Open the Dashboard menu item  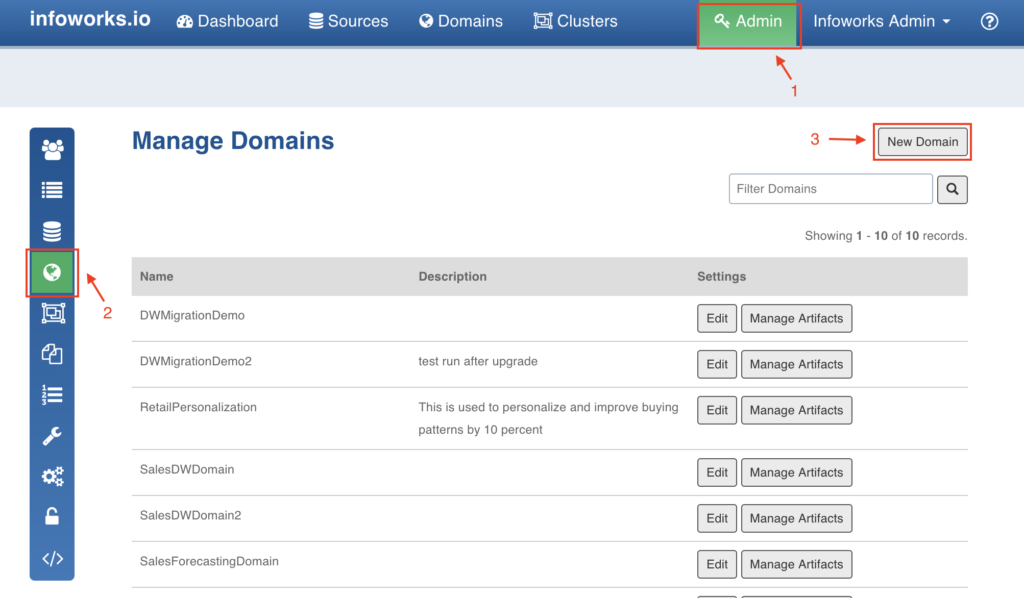227,22
